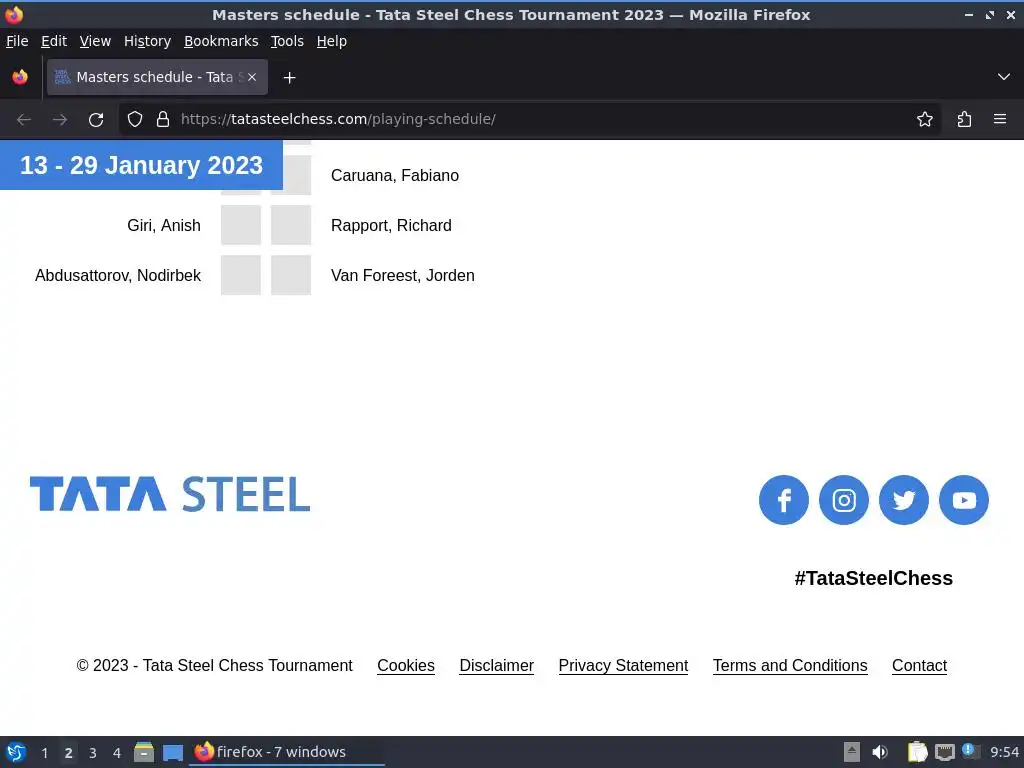The image size is (1024, 768).
Task: Open the Instagram social icon
Action: click(844, 500)
